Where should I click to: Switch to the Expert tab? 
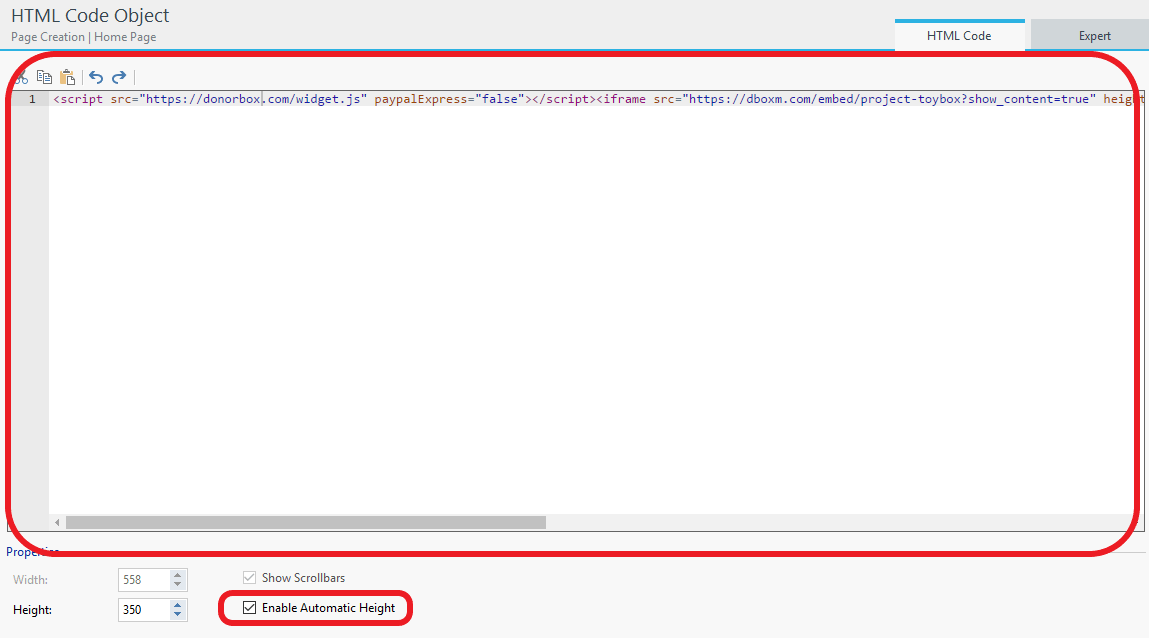pos(1094,36)
